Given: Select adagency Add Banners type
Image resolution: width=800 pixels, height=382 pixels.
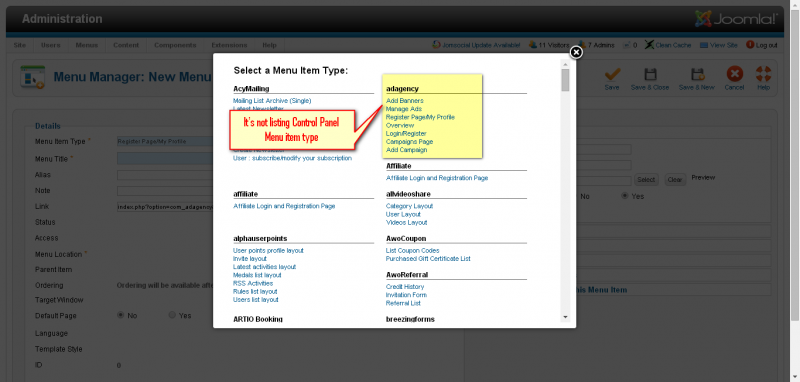Looking at the screenshot, I should coord(405,101).
